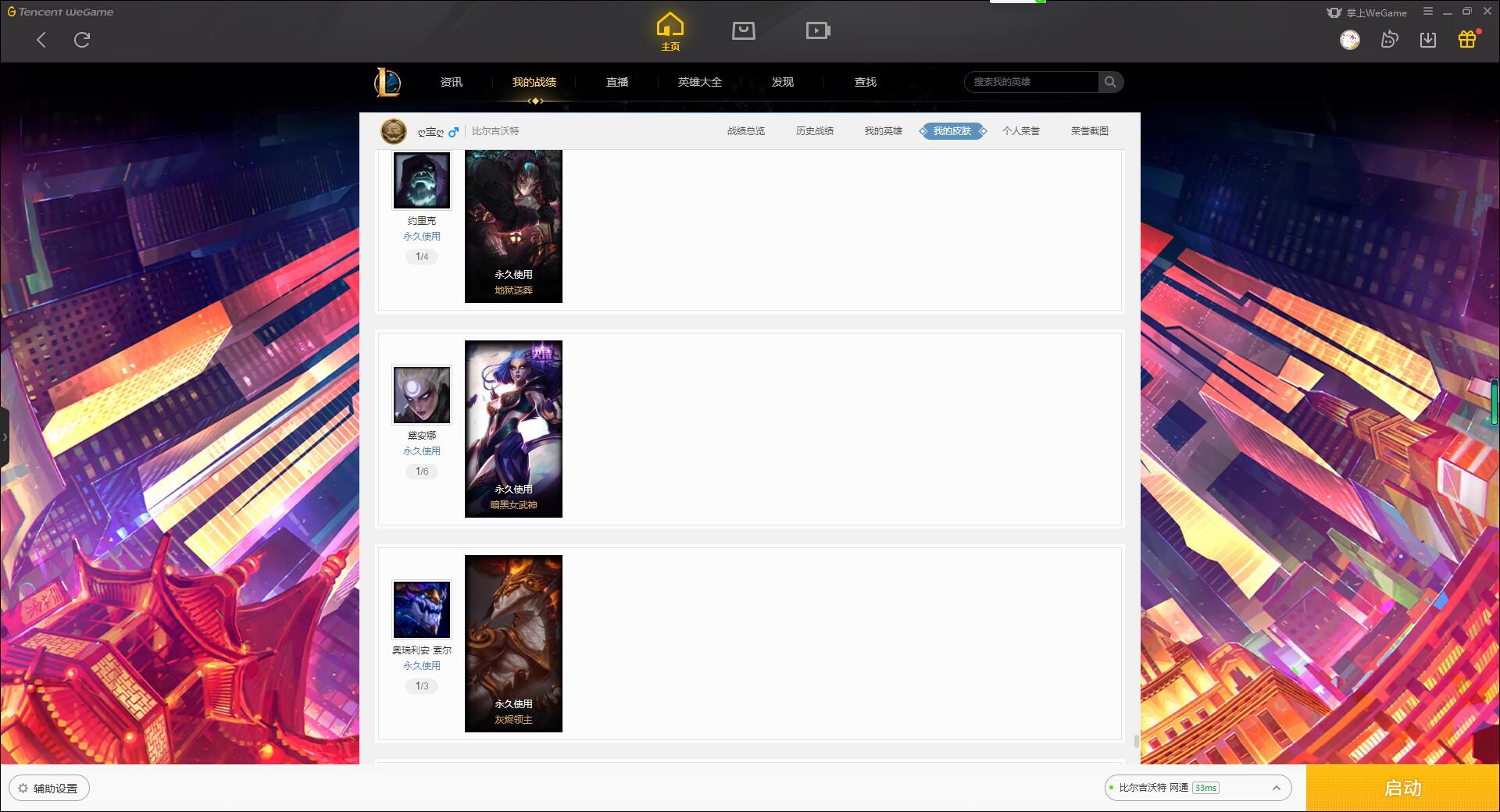
Task: Switch to the 直播 tab
Action: [x=617, y=82]
